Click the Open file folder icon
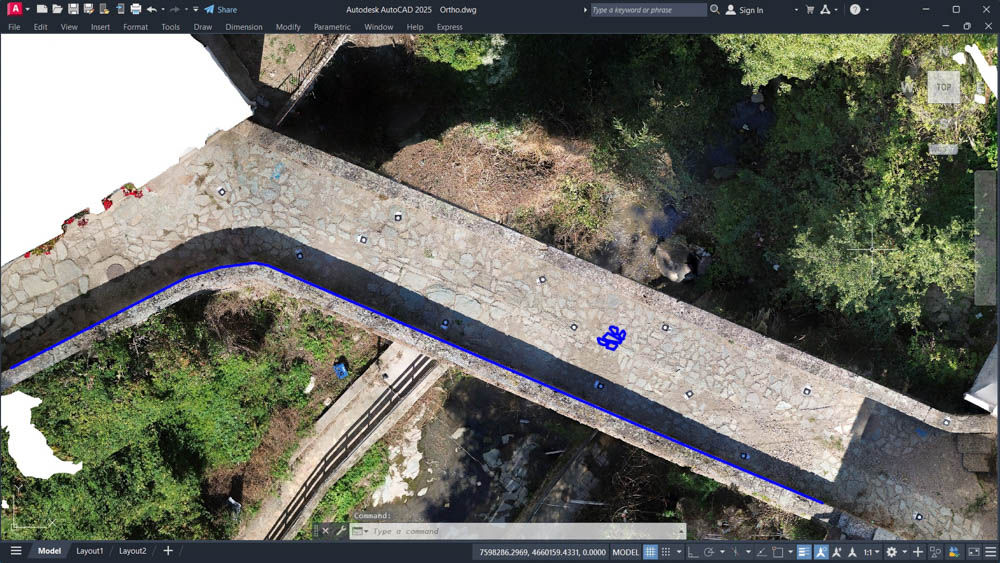Screen dimensions: 1000x563 (57, 9)
